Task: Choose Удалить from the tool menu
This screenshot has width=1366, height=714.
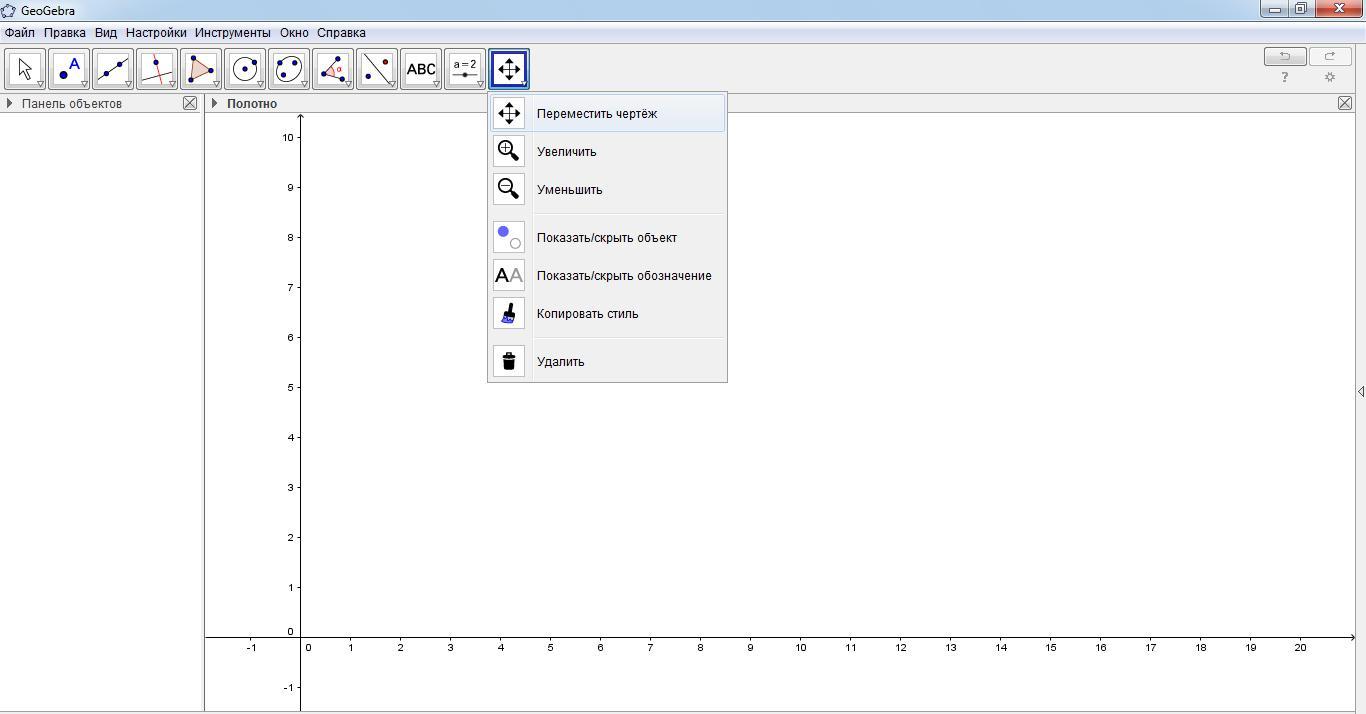Action: pos(608,361)
